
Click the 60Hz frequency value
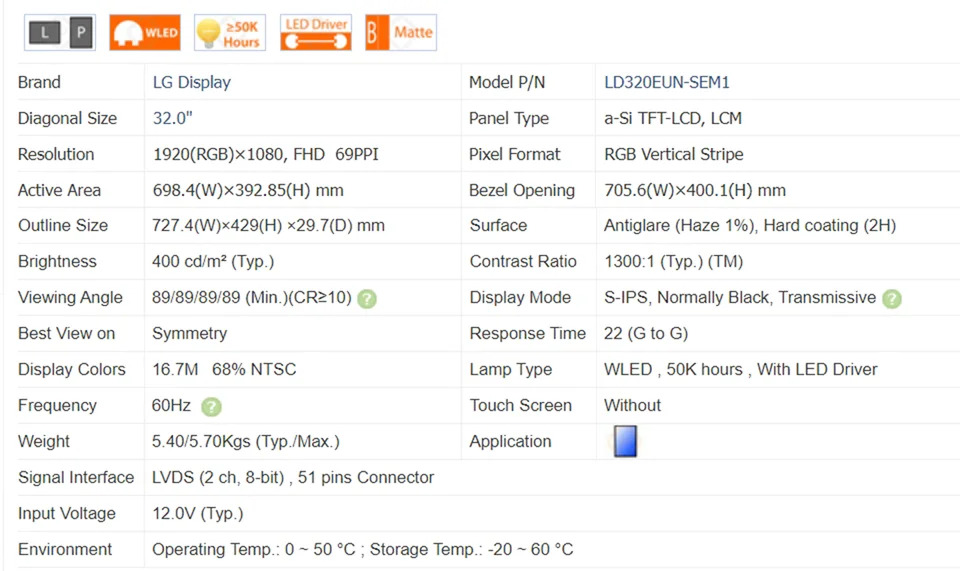171,405
